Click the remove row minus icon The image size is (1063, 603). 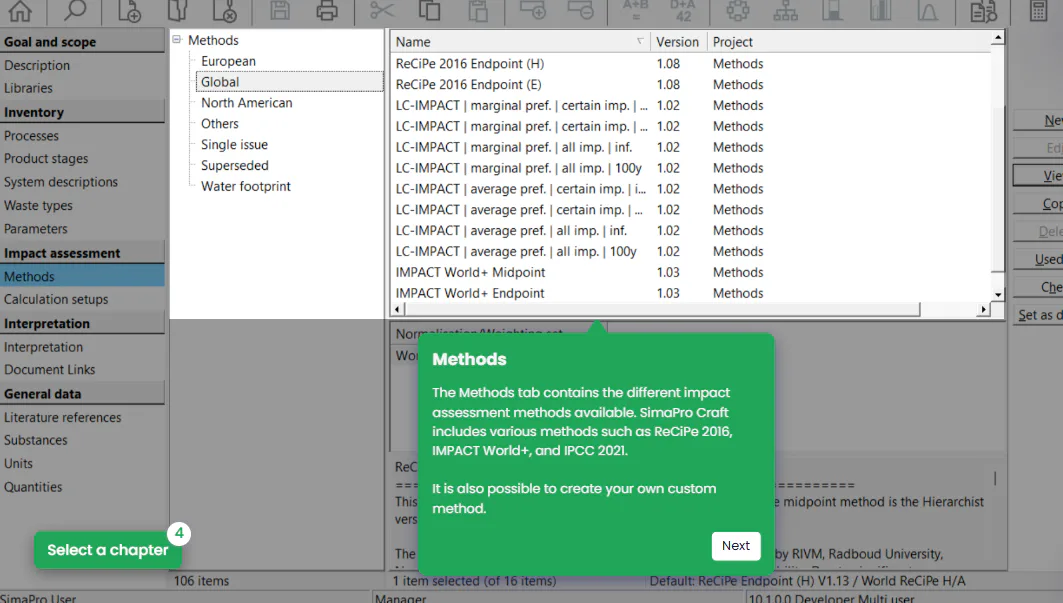tap(580, 10)
